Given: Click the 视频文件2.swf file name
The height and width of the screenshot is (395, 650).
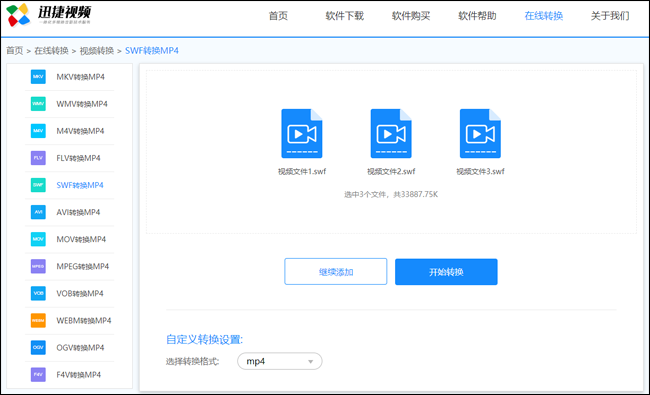Looking at the screenshot, I should [x=391, y=171].
